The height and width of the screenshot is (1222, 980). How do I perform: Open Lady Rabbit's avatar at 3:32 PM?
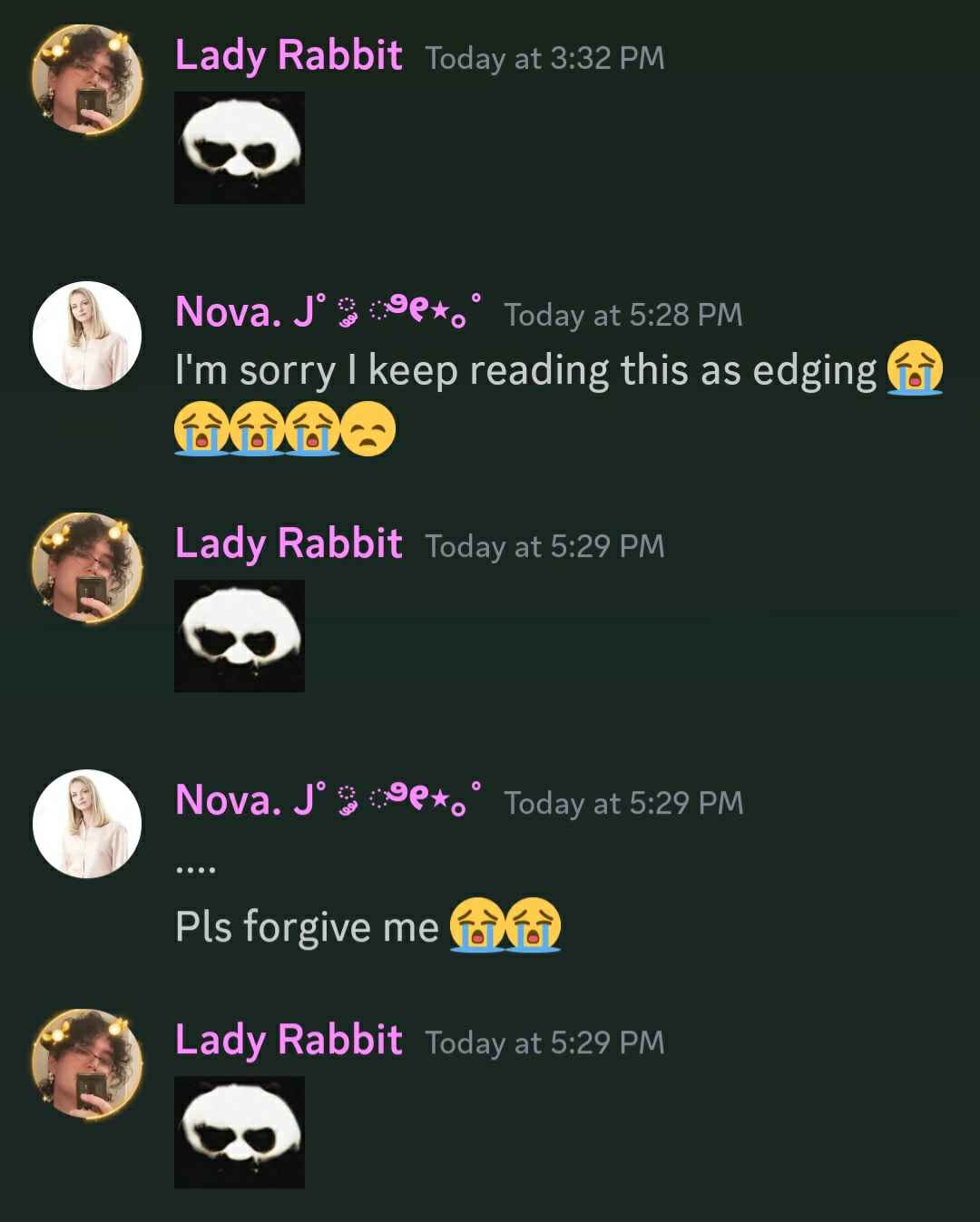(87, 79)
